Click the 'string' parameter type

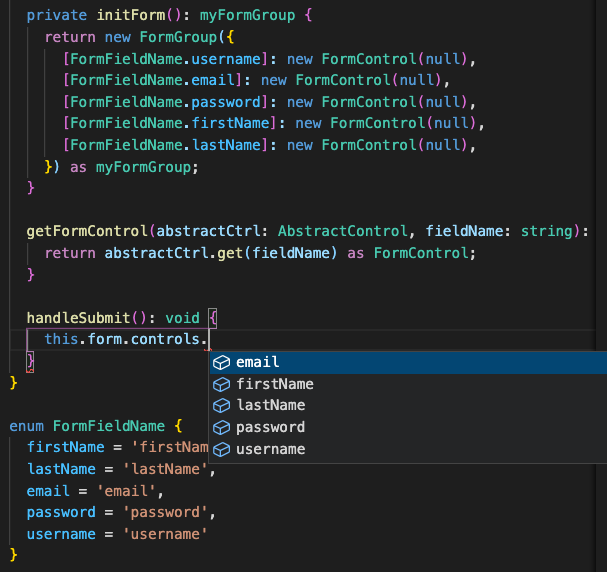click(546, 231)
